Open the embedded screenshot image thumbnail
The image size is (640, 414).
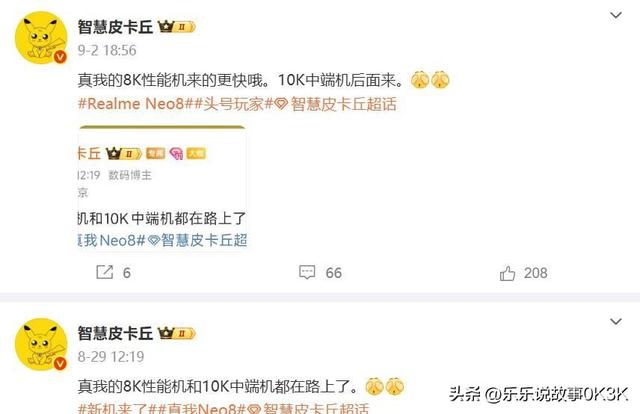tap(162, 188)
